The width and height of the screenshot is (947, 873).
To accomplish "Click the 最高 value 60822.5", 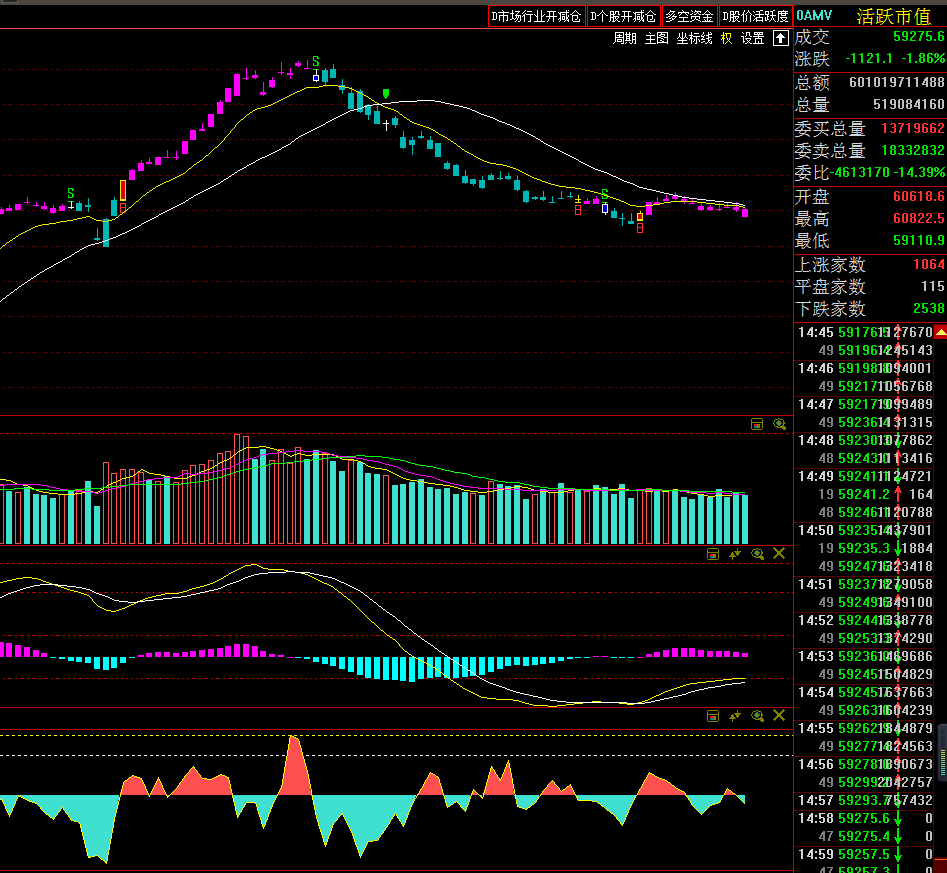I will [x=918, y=218].
